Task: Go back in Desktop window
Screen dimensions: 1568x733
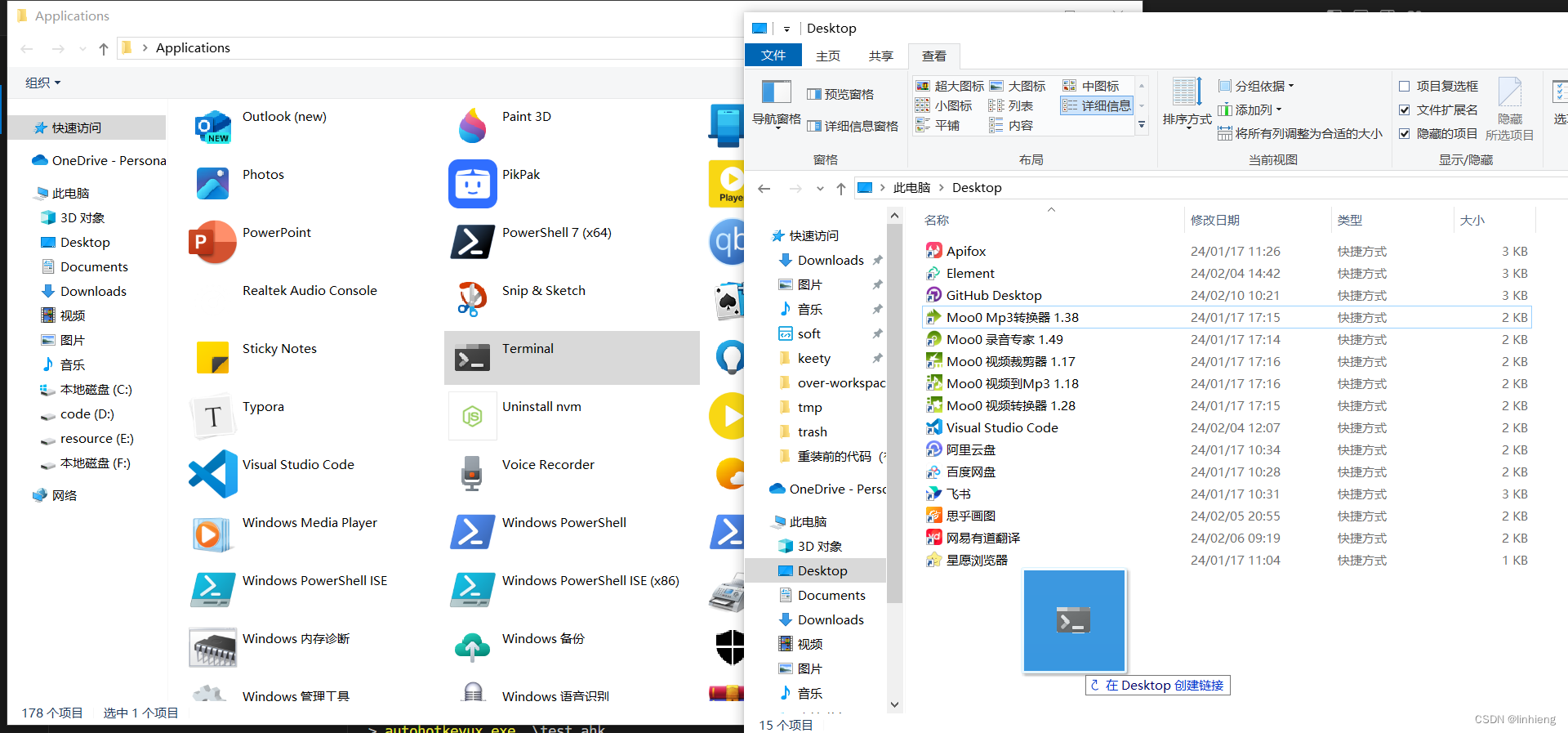Action: click(764, 189)
